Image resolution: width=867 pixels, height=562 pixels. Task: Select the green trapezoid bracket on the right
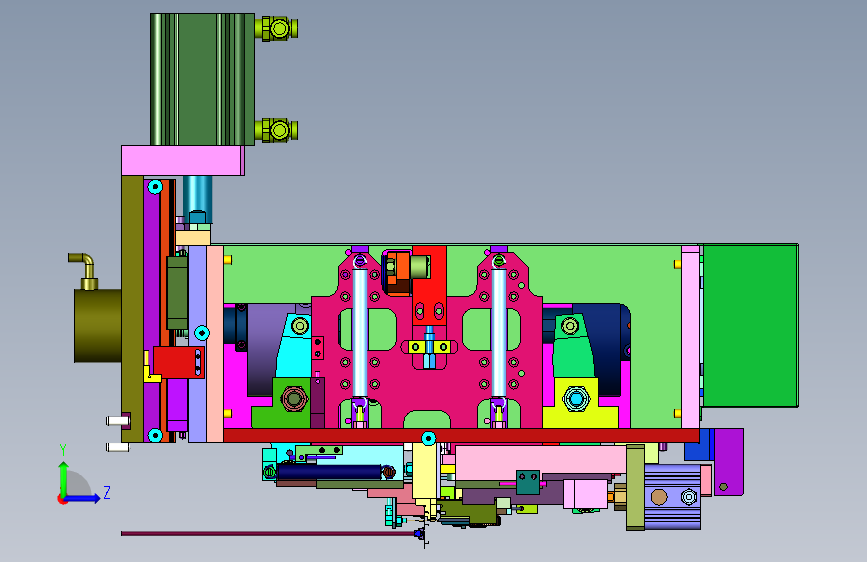click(573, 346)
